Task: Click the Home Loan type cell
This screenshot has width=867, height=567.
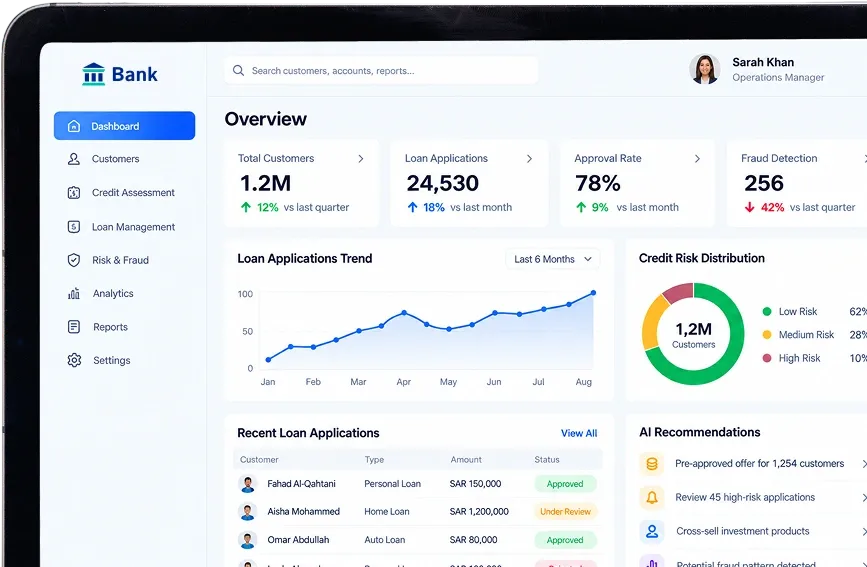Action: 387,512
